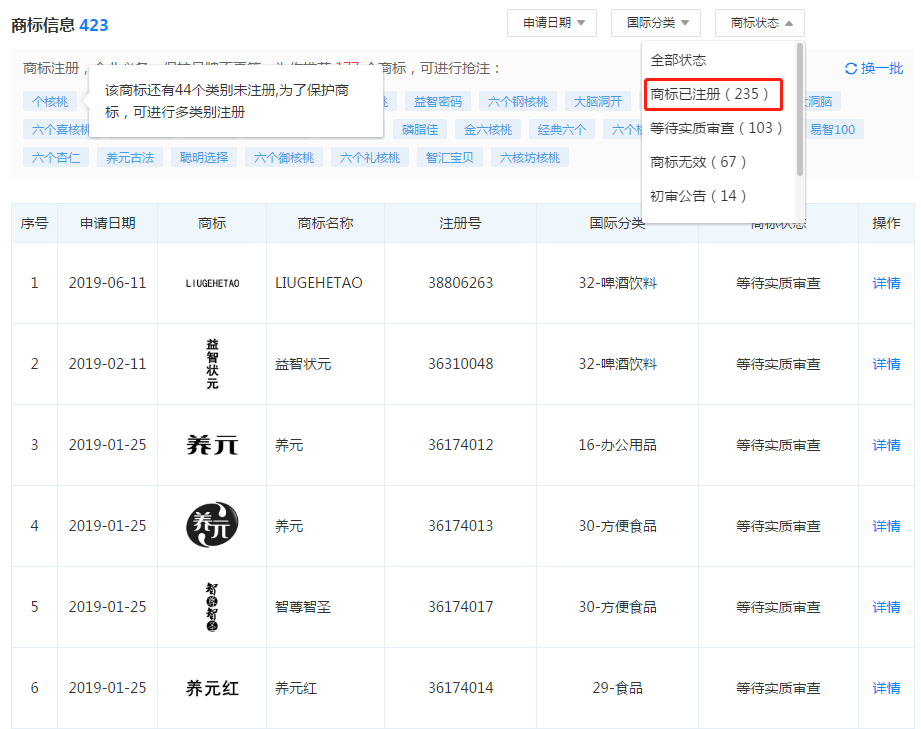Select 全部状态 in the status menu
This screenshot has width=921, height=729.
click(x=678, y=60)
